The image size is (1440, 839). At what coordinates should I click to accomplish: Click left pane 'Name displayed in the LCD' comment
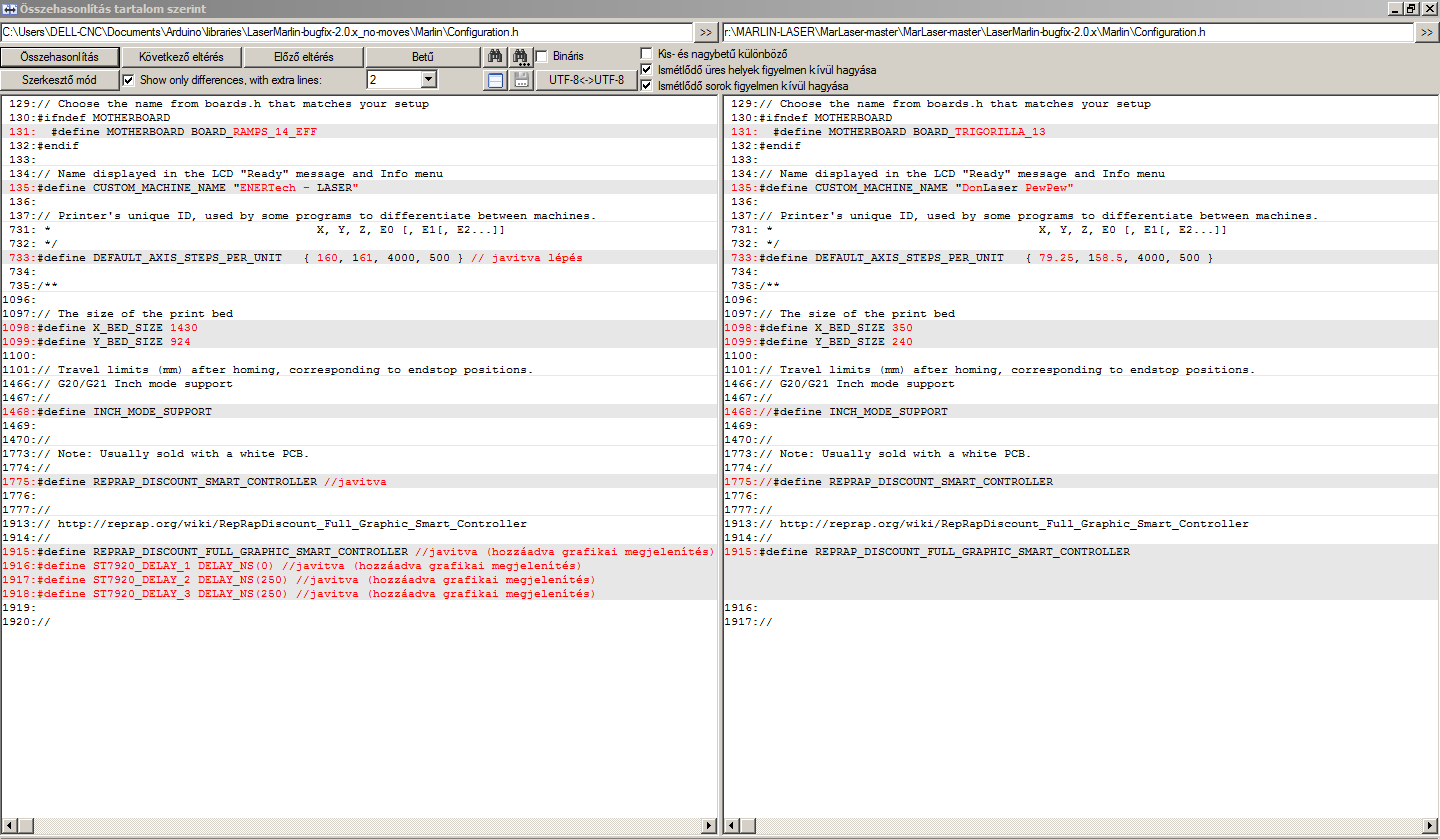359,173
